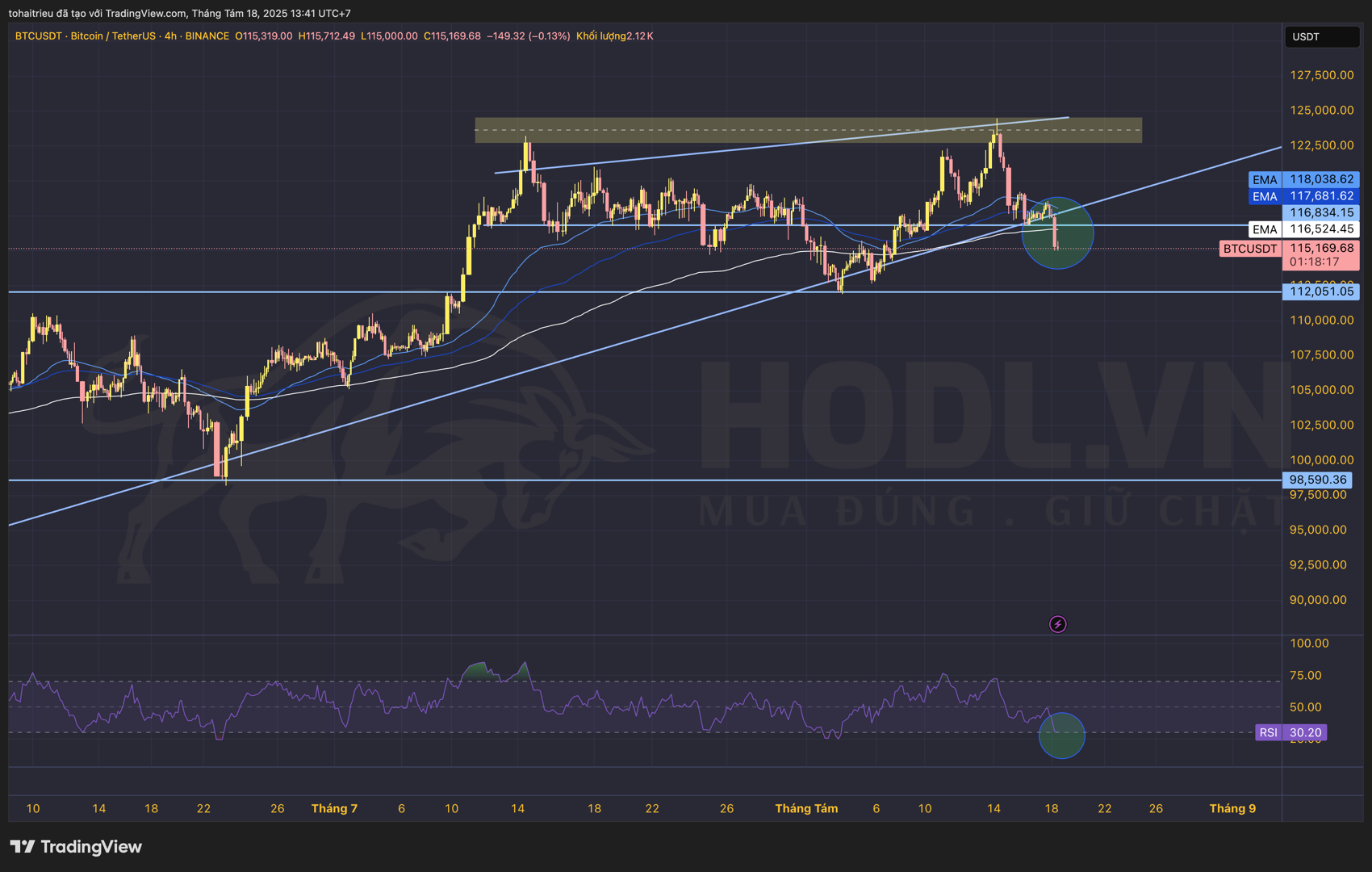Click the 102,500.00 price axis label
The width and height of the screenshot is (1372, 872).
tap(1321, 425)
